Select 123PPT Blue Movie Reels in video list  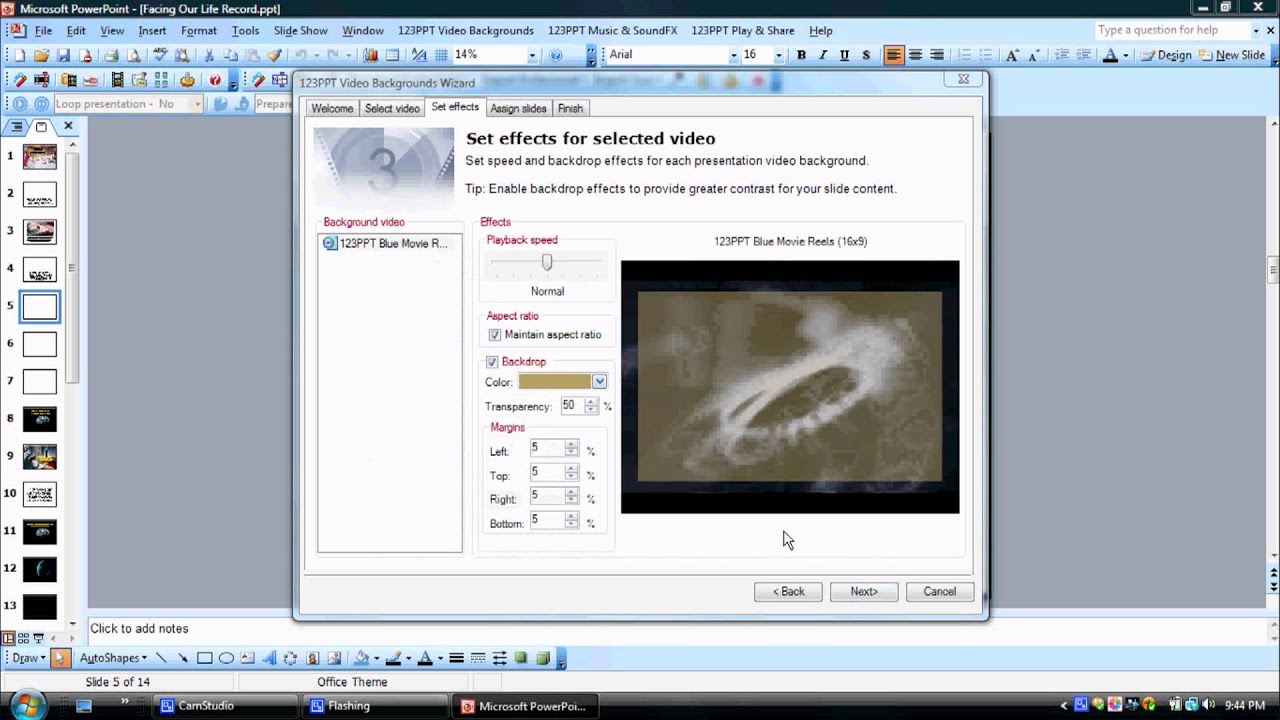coord(385,243)
